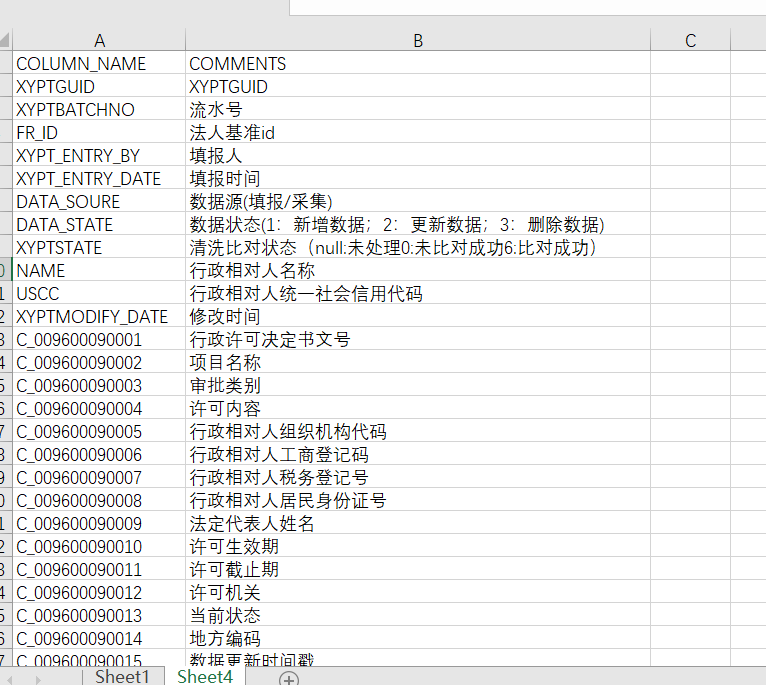
Task: Click cell COMMENTS
Action: click(x=418, y=64)
